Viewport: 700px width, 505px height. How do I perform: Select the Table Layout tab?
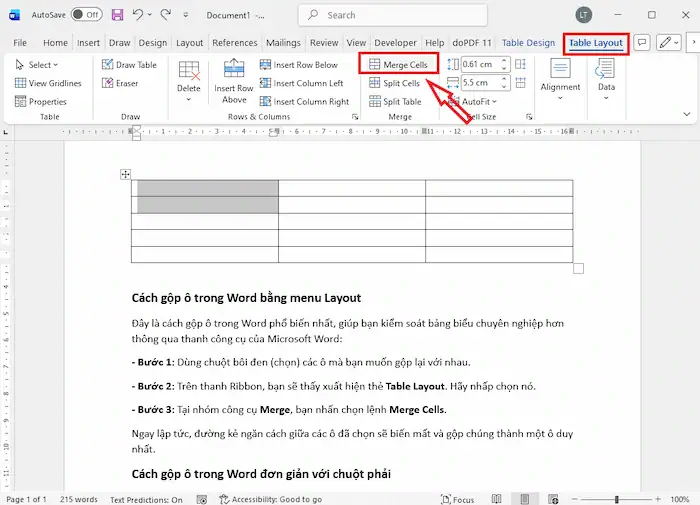coord(596,43)
